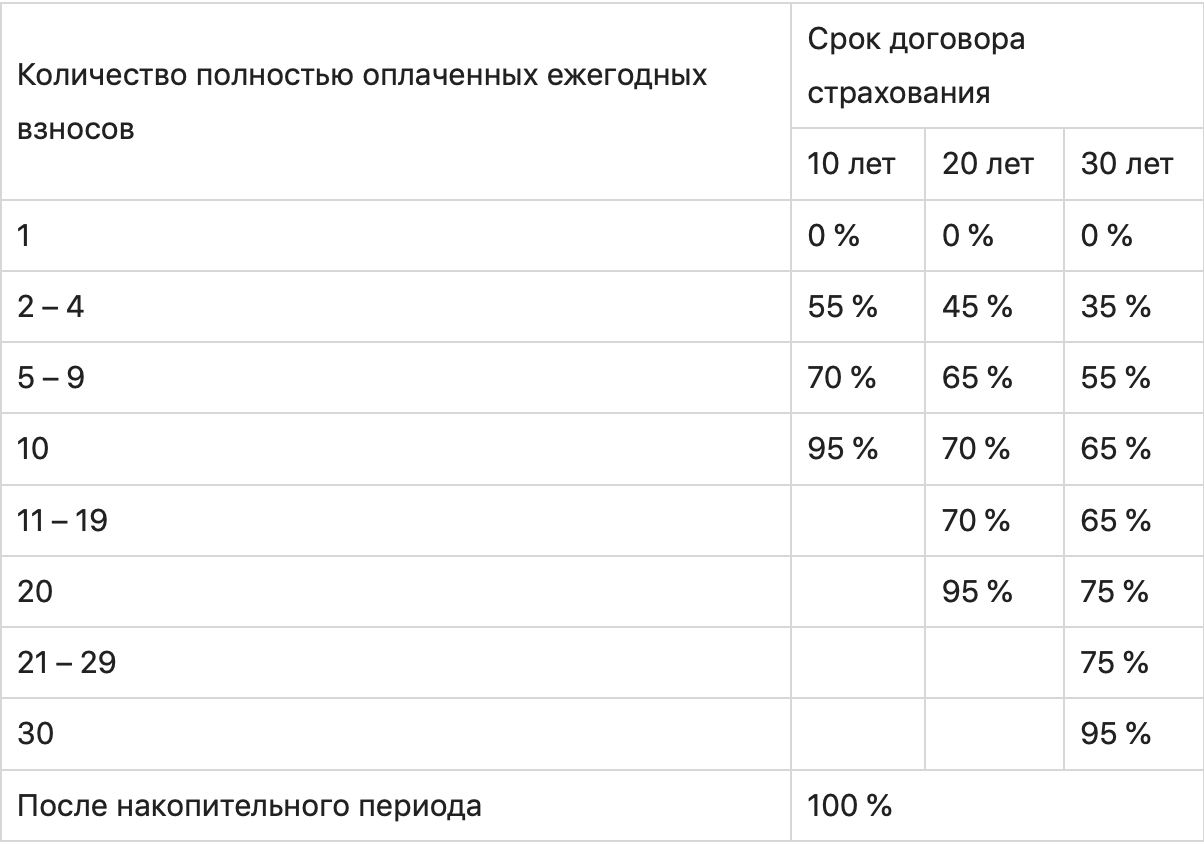Click 95 % in the "30" row
The height and width of the screenshot is (844, 1204).
(x=1115, y=735)
